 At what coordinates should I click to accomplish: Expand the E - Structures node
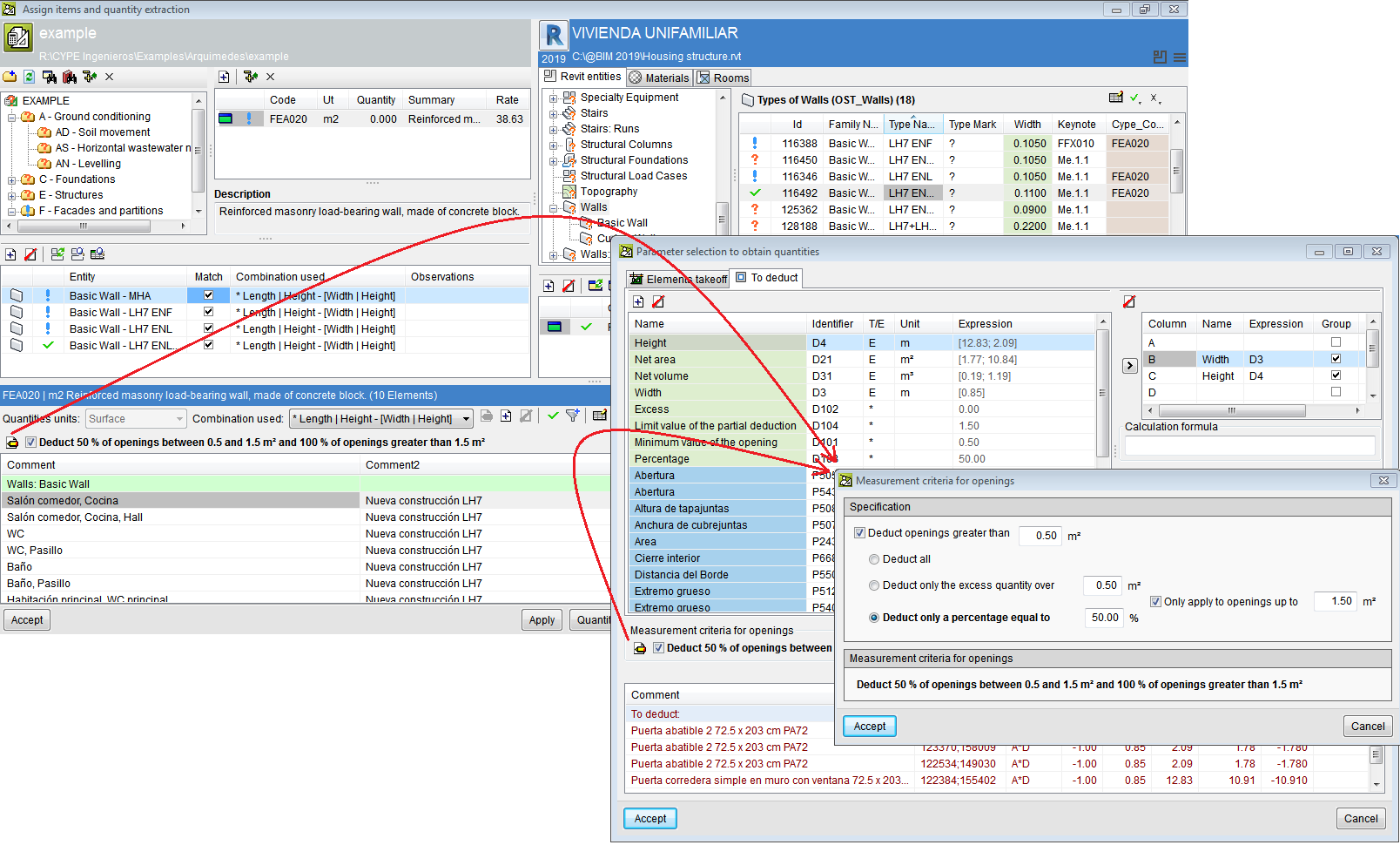(x=12, y=195)
